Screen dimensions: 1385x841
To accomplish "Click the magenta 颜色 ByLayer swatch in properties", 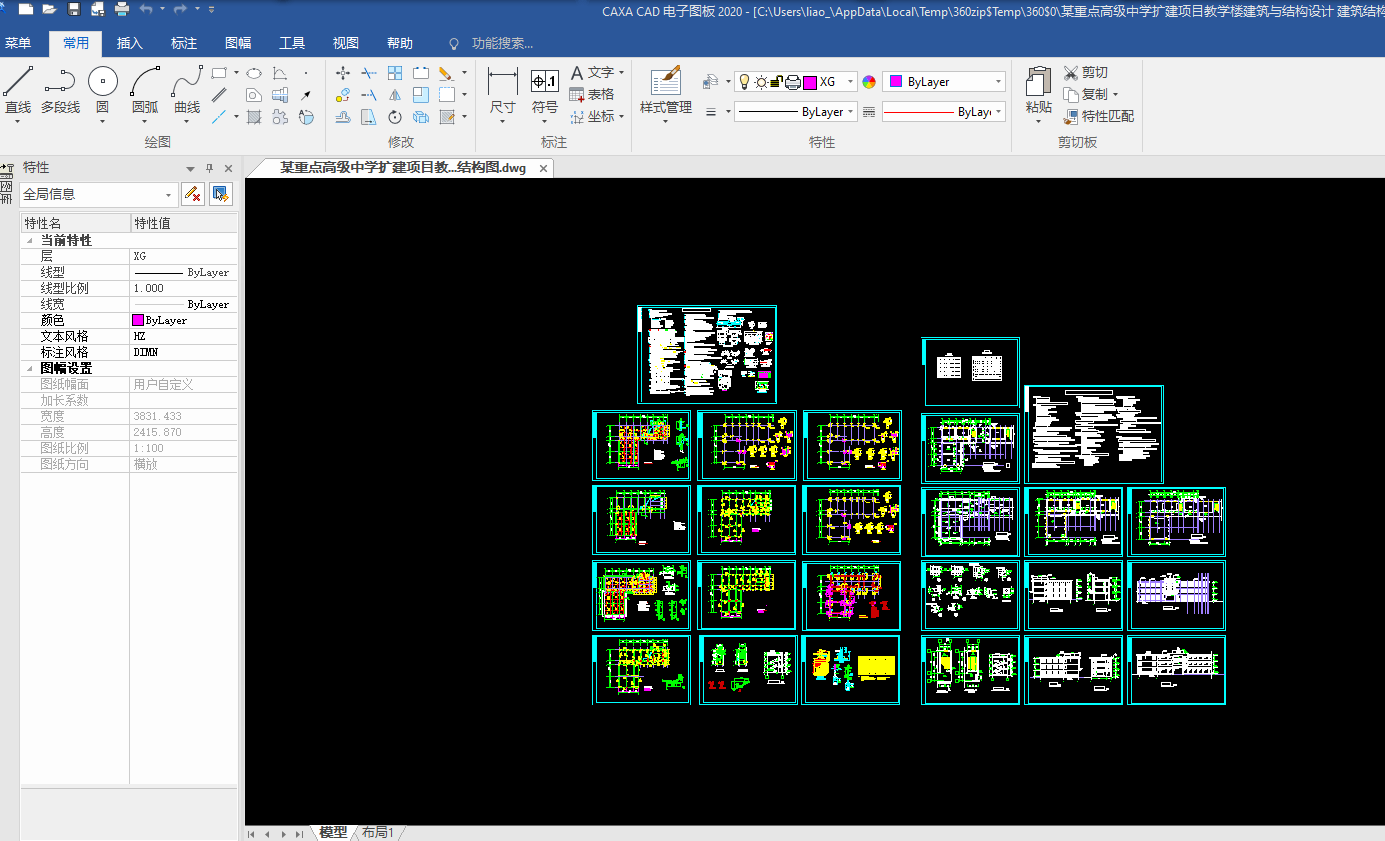I will (138, 320).
